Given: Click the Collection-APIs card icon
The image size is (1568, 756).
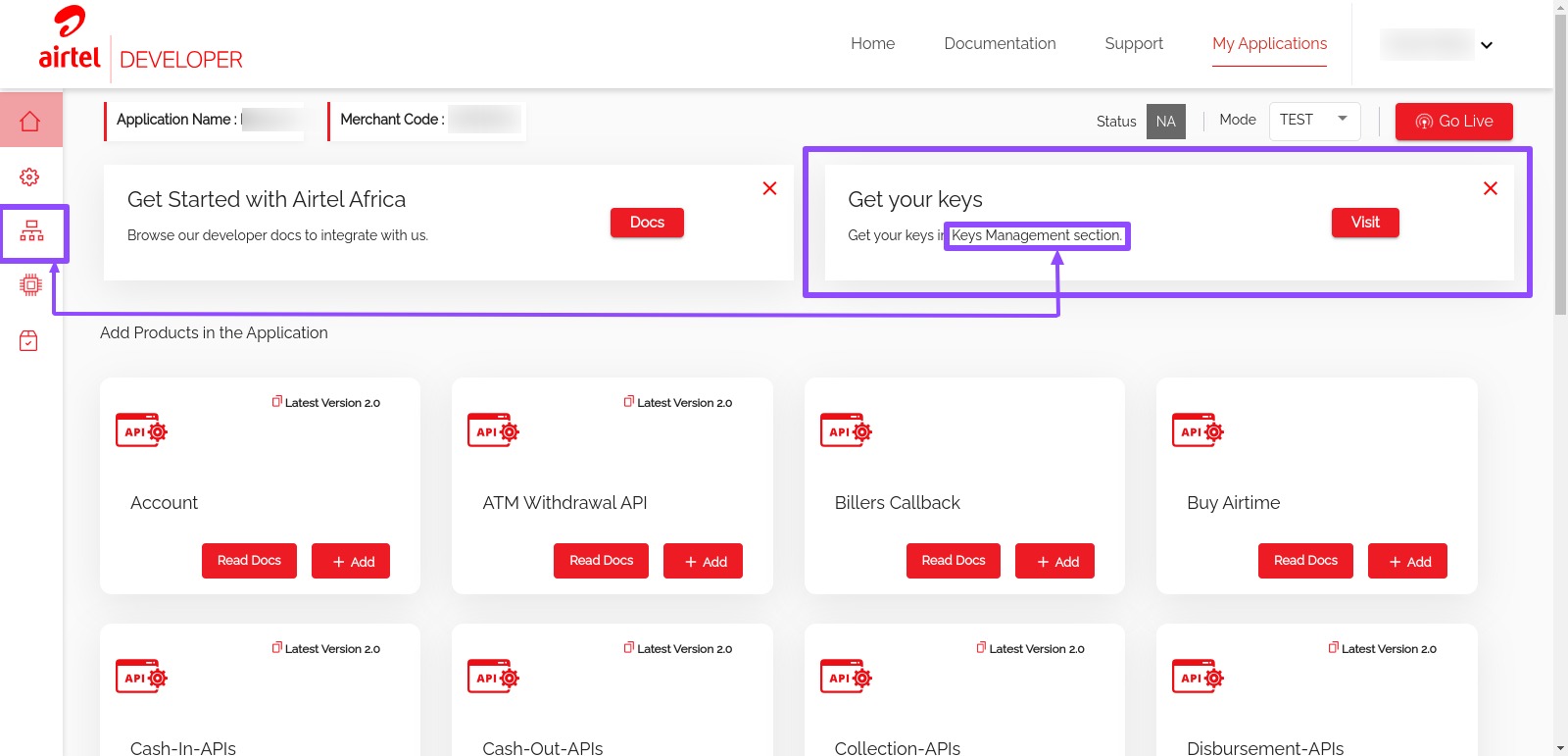Looking at the screenshot, I should [846, 677].
